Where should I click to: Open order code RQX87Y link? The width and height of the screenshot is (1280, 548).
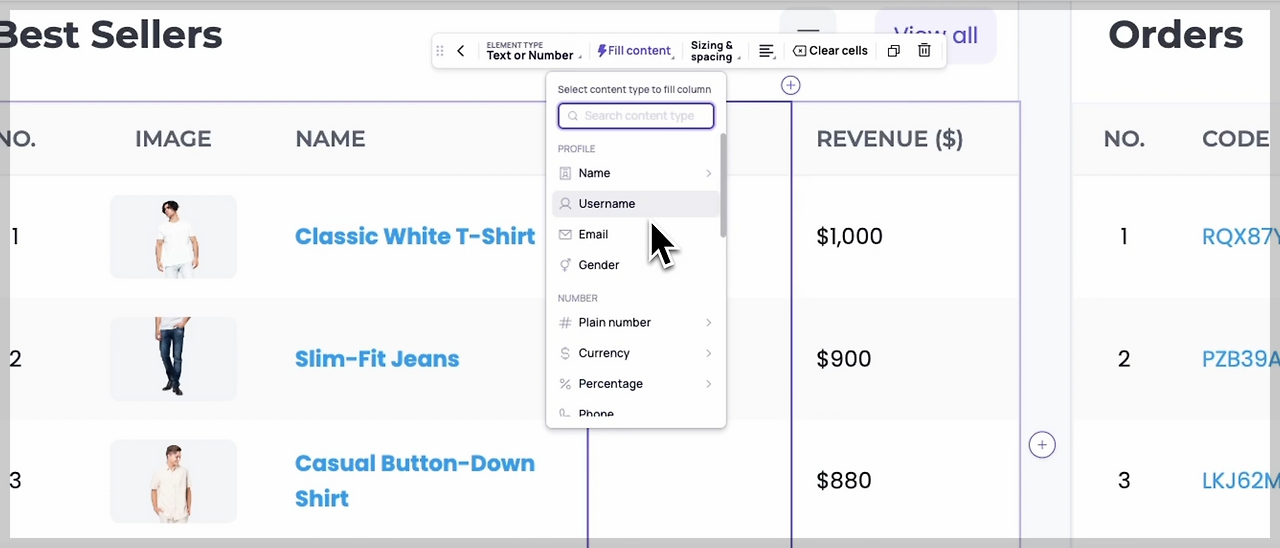[x=1240, y=237]
